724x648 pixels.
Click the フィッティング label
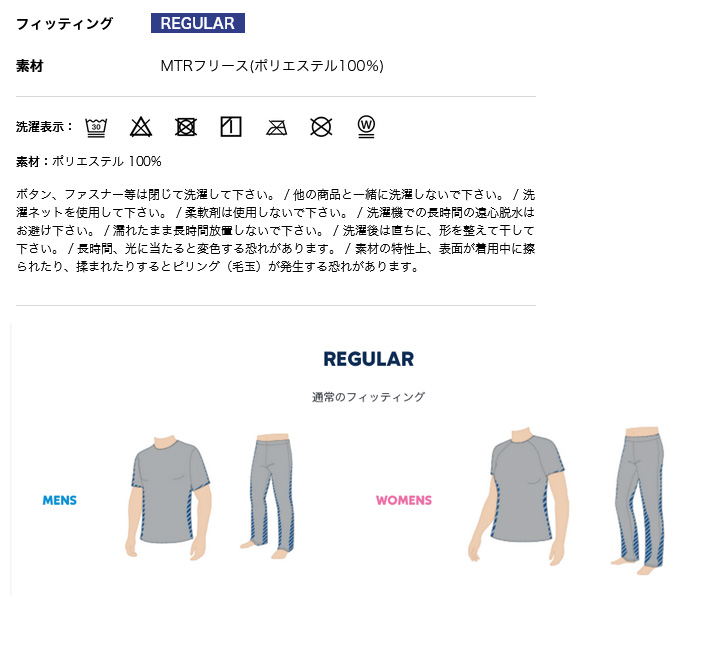64,23
